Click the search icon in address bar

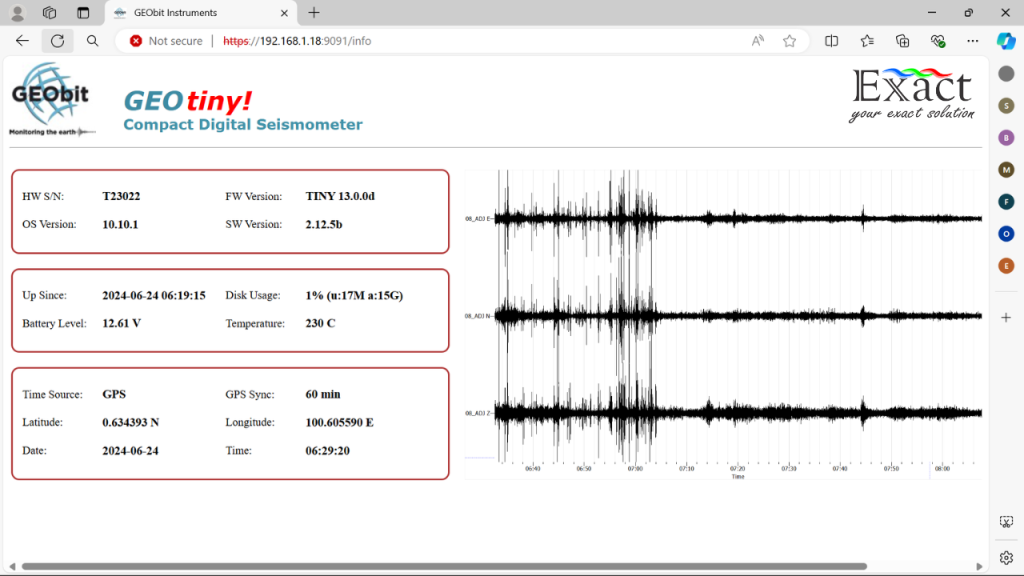click(92, 41)
